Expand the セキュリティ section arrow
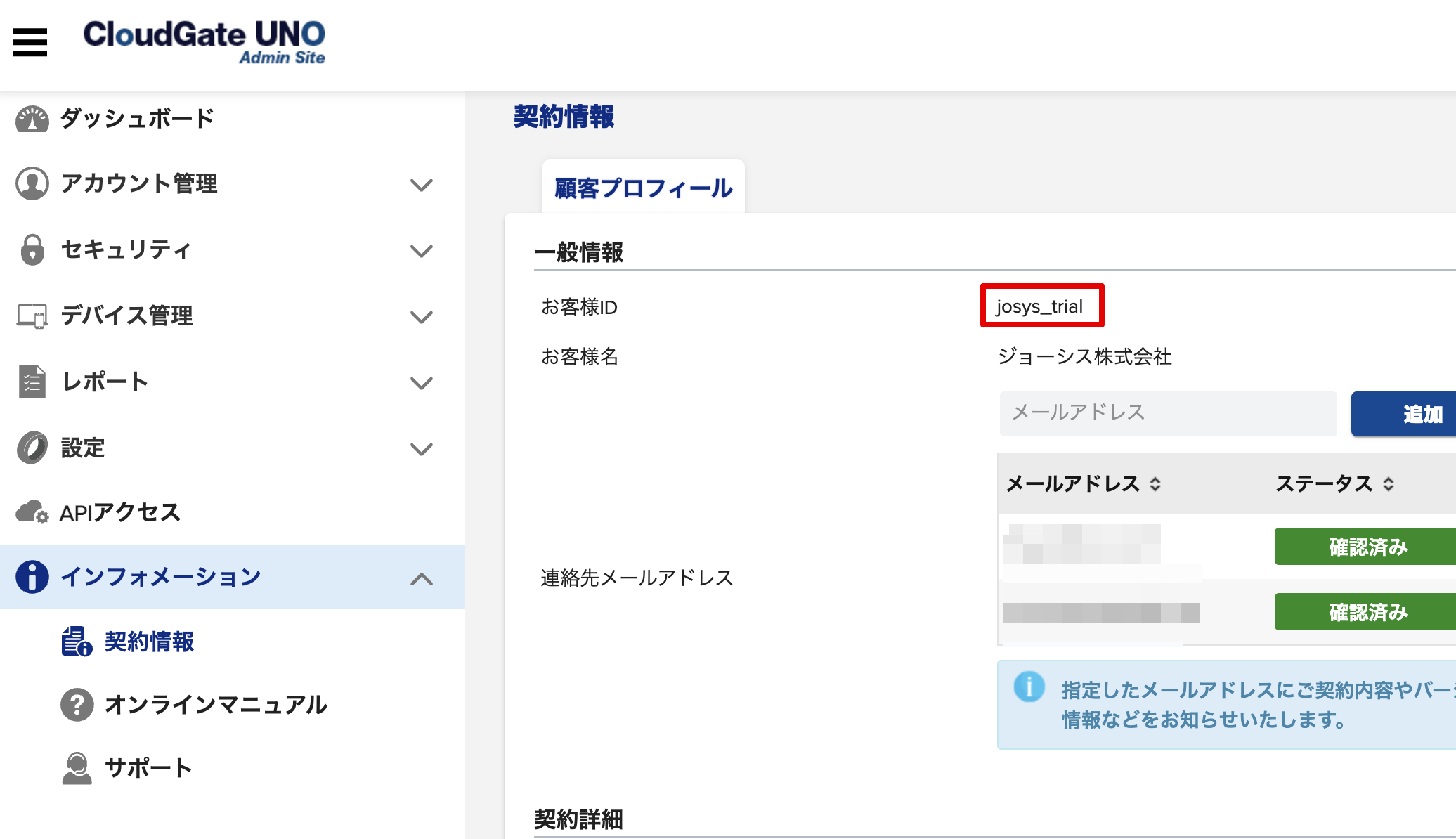This screenshot has width=1456, height=839. pos(421,251)
